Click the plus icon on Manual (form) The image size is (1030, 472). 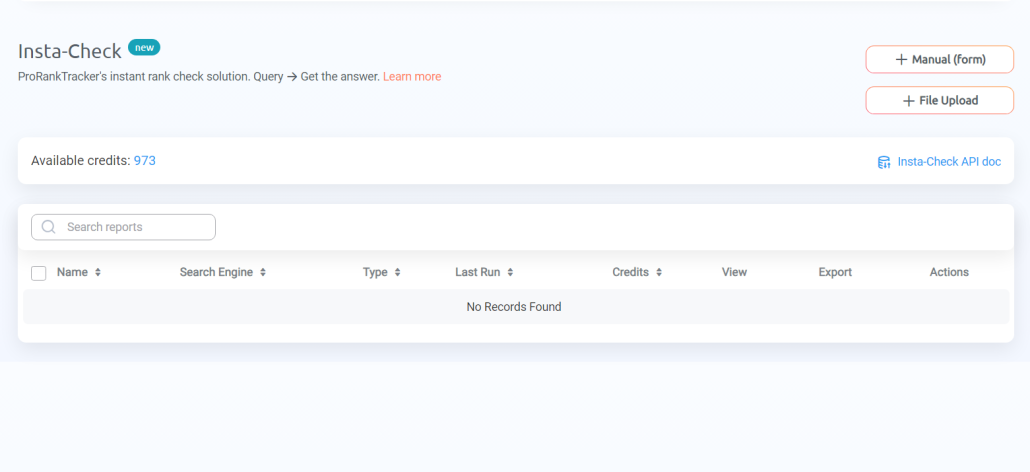tap(901, 60)
